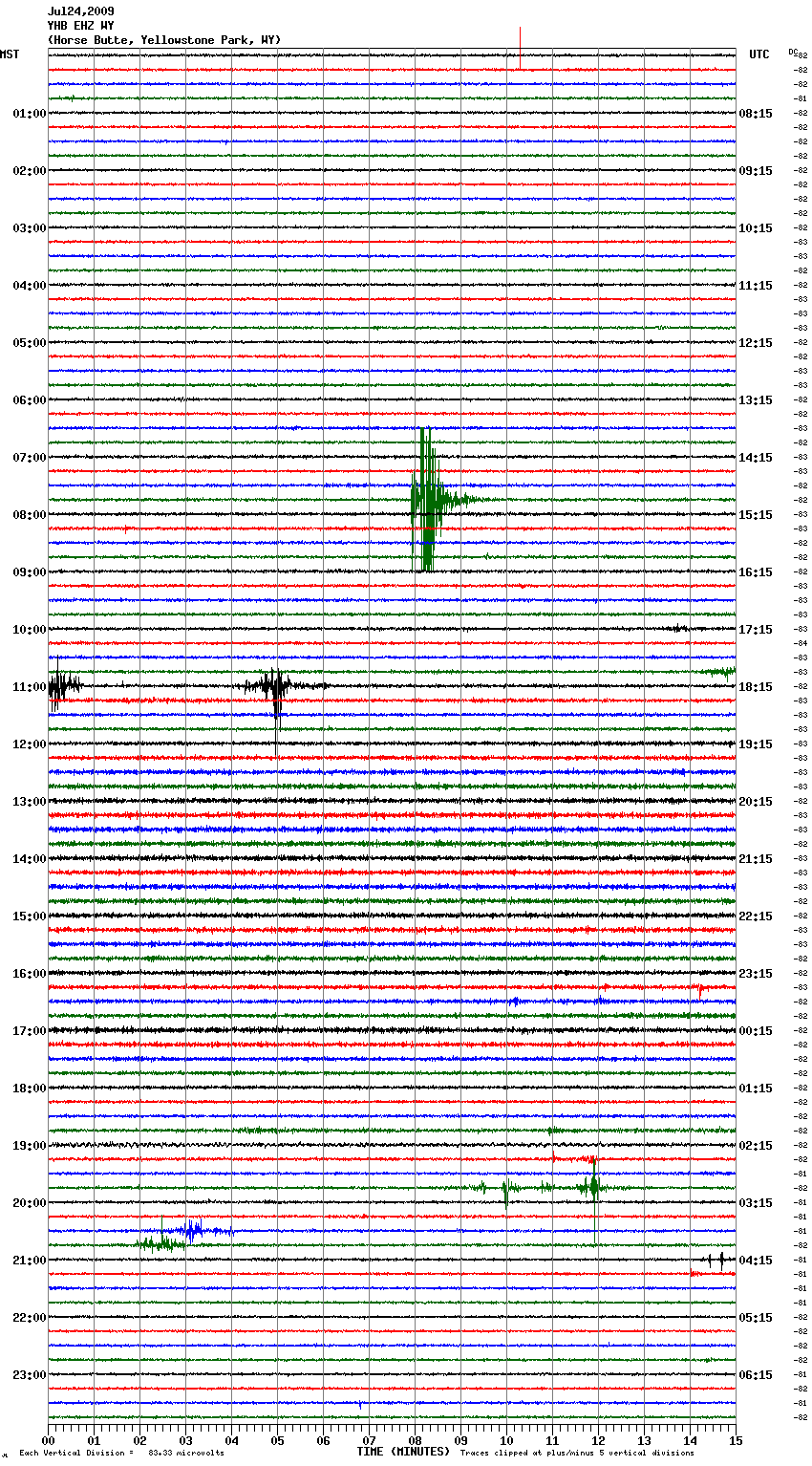Select the 09:00 MST row label

[29, 572]
